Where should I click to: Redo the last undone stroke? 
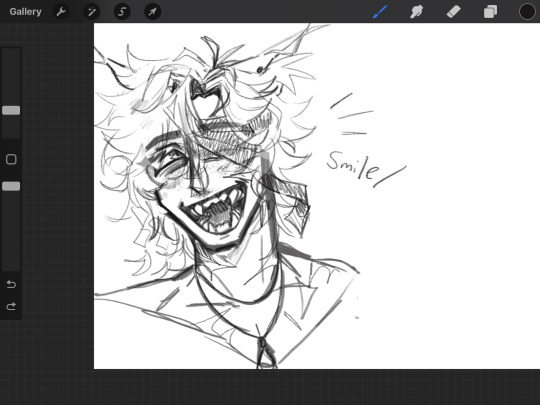point(11,306)
